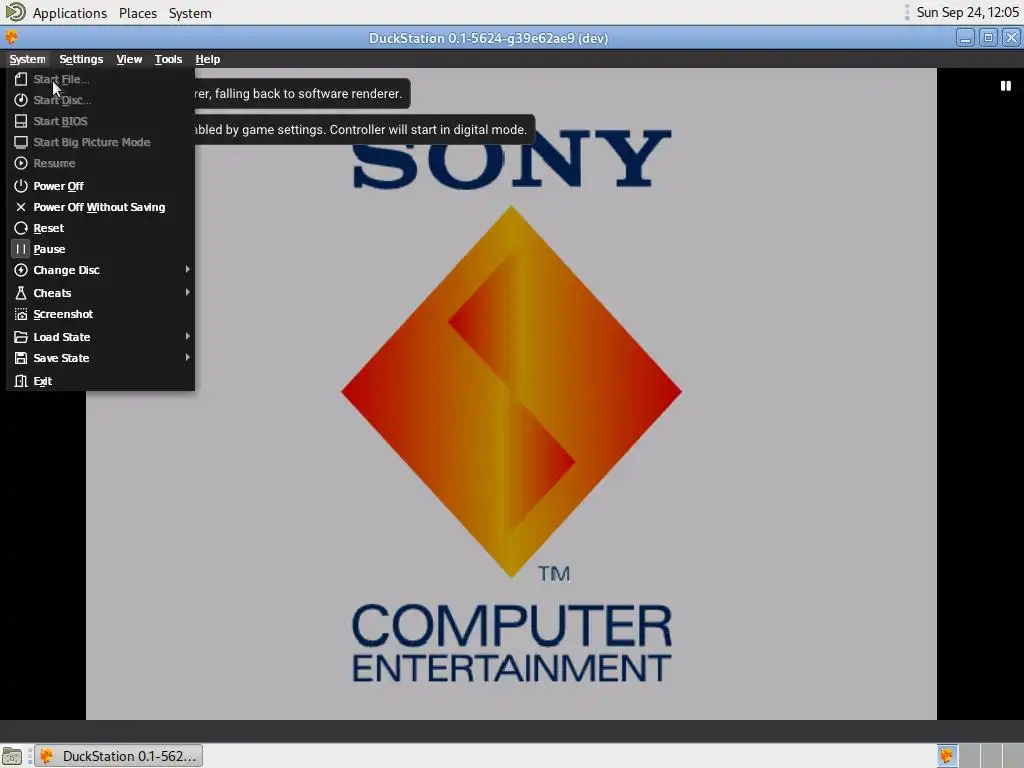Viewport: 1024px width, 768px height.
Task: Click the DuckStation icon in the title bar
Action: (11, 37)
